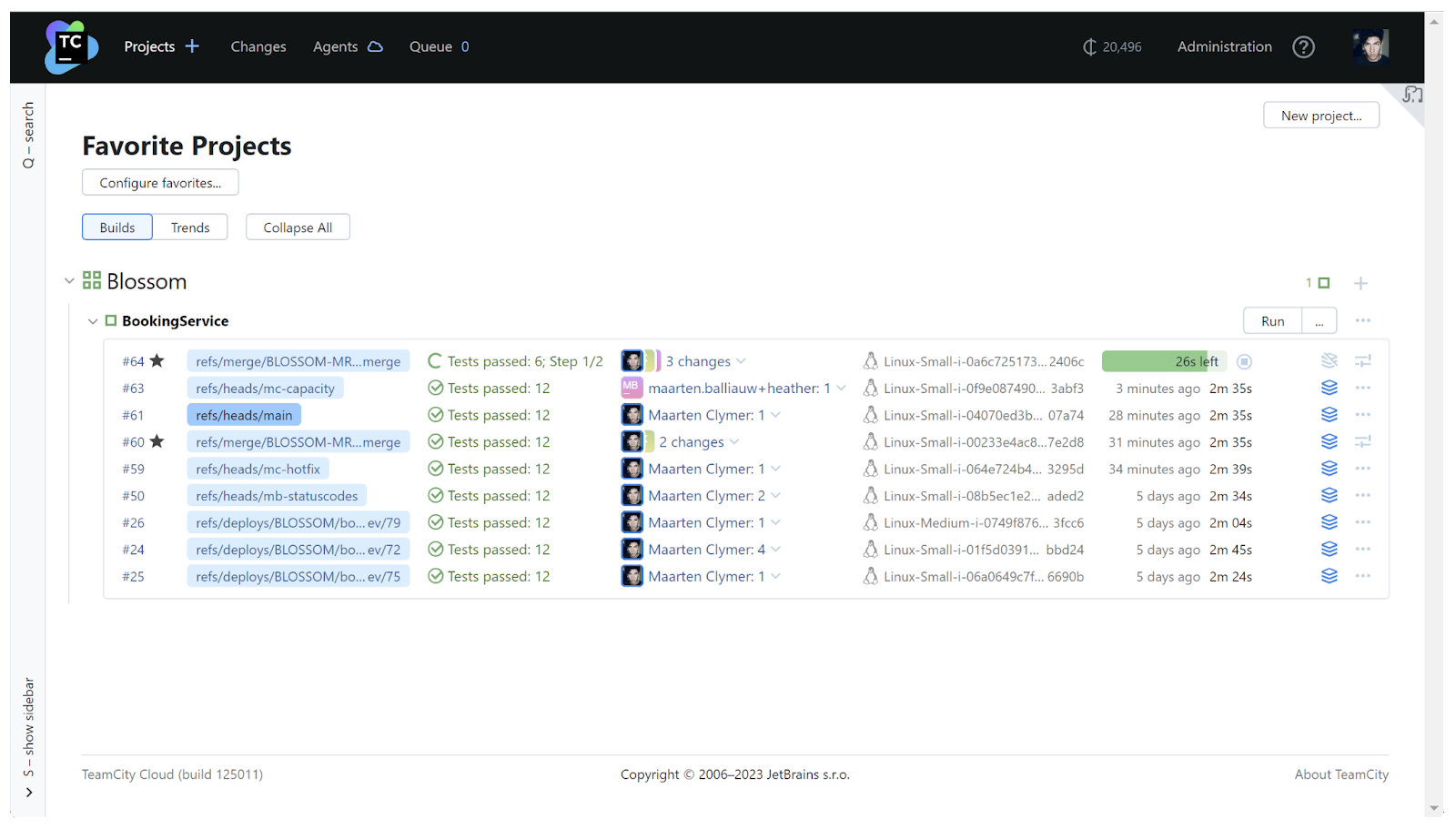This screenshot has height=829, width=1456.
Task: Open disabled artifacts icon for #64
Action: tap(1330, 361)
